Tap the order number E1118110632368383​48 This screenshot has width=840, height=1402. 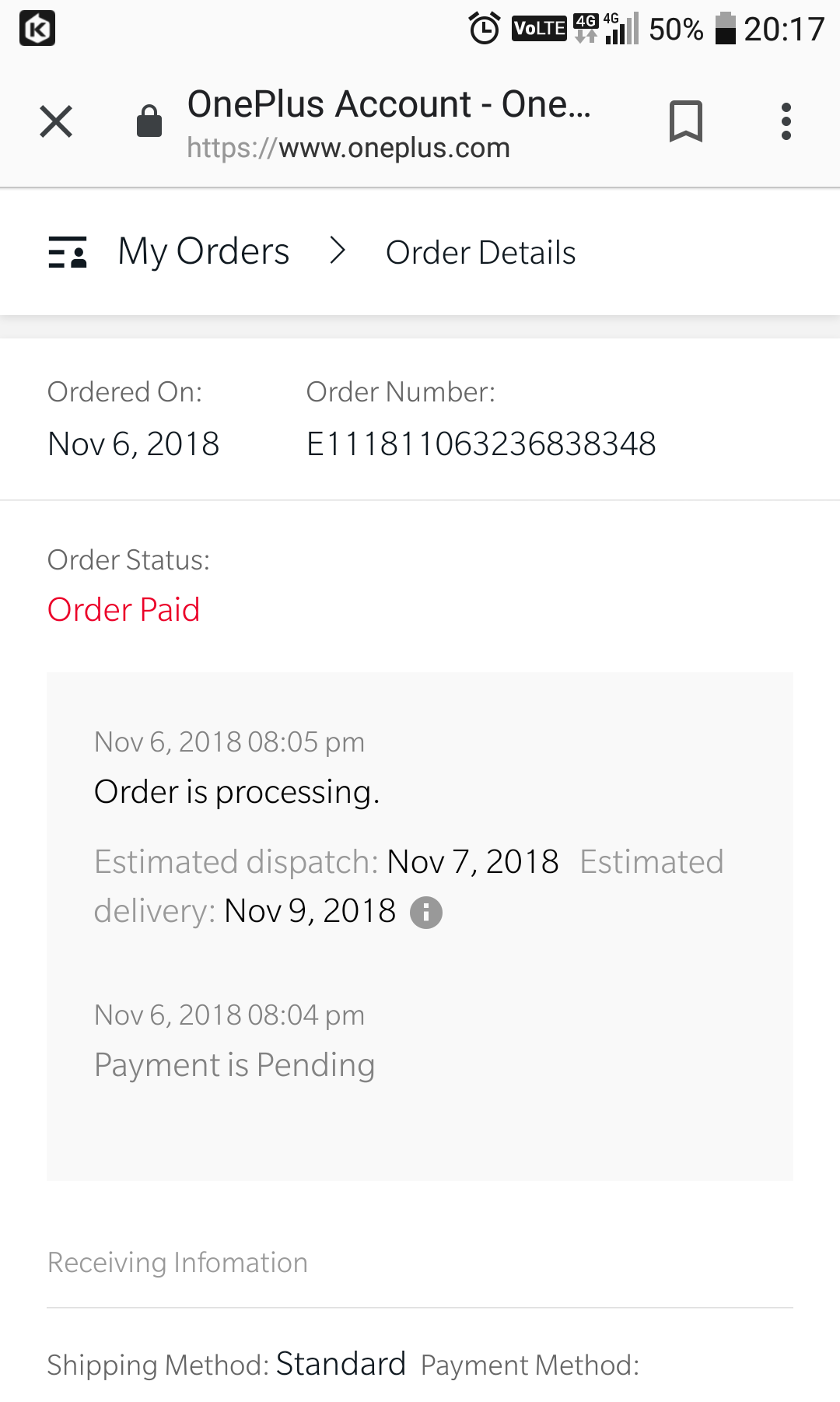(x=481, y=444)
